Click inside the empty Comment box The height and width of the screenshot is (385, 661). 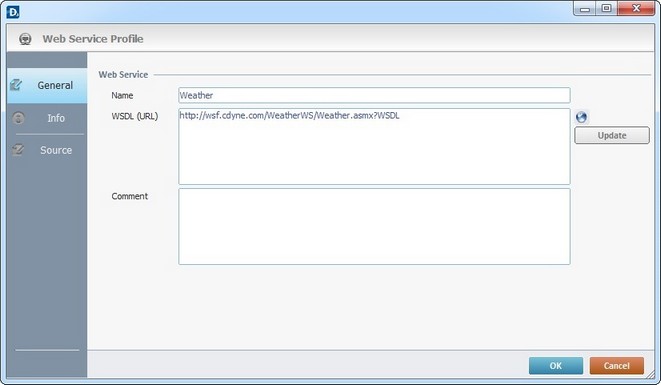point(374,226)
